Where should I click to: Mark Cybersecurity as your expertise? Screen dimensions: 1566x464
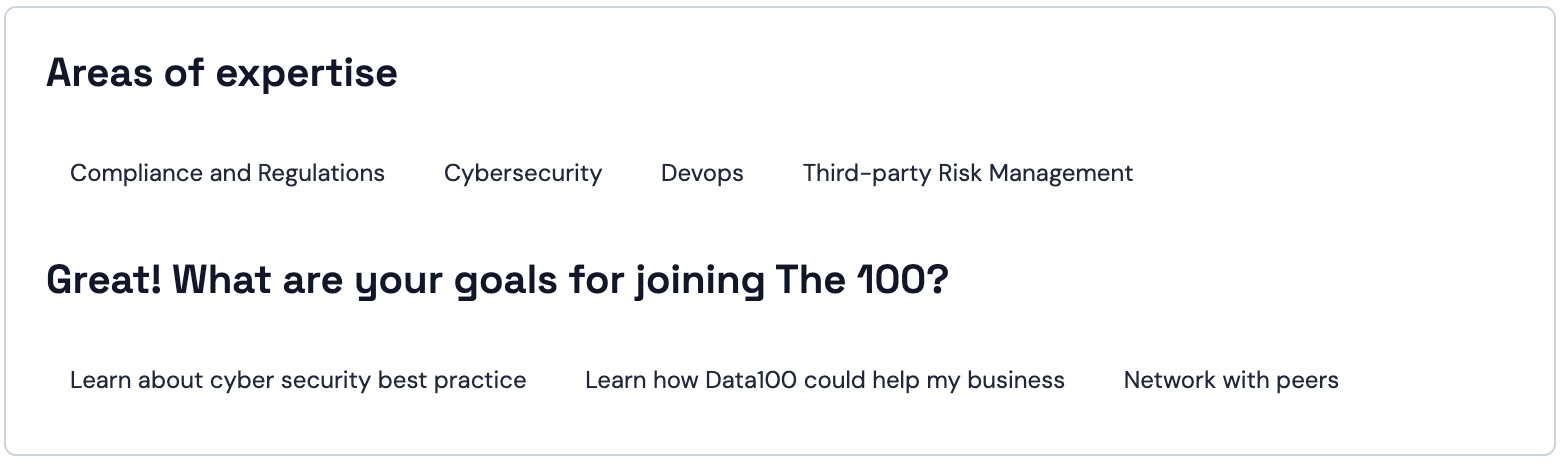pos(523,173)
